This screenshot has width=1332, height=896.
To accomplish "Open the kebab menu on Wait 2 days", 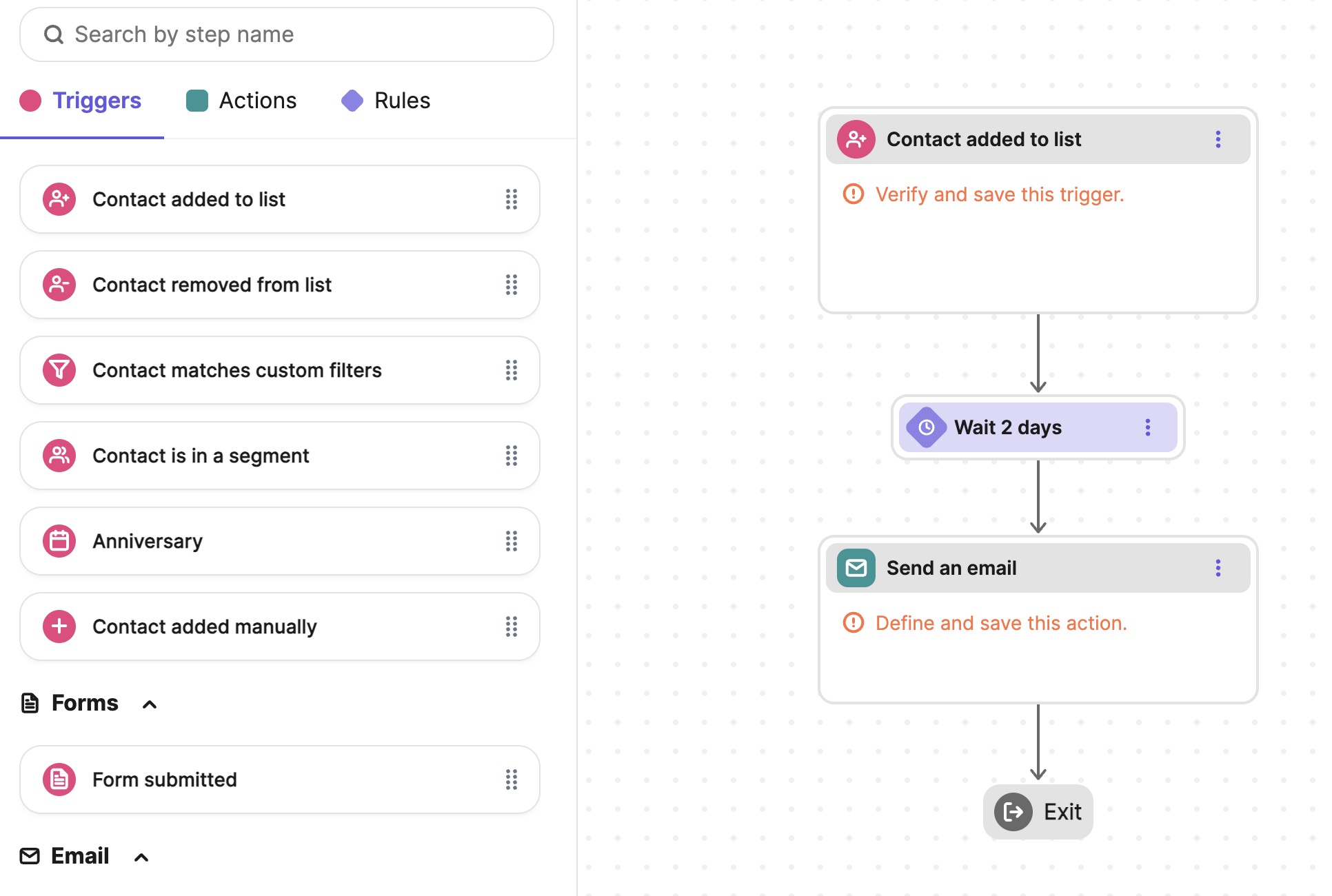I will pos(1148,427).
